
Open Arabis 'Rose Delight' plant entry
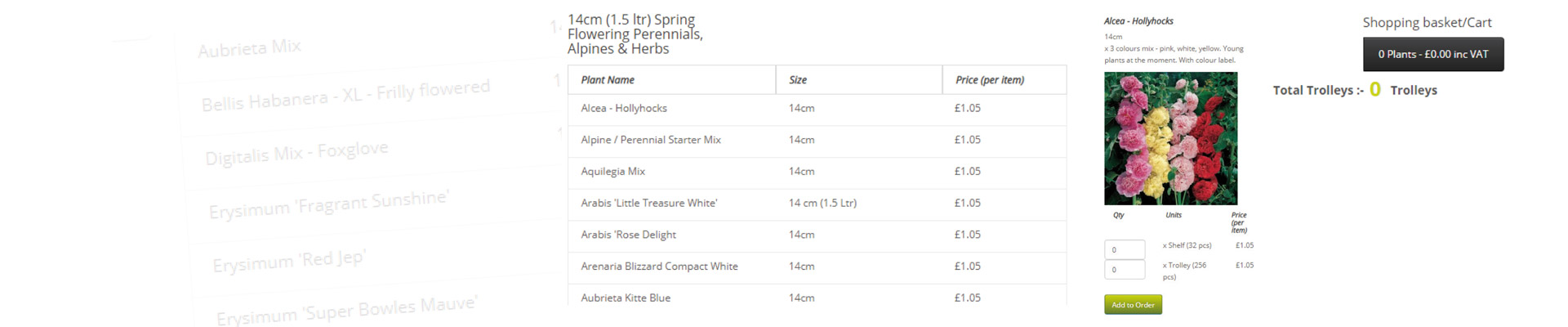pos(817,235)
